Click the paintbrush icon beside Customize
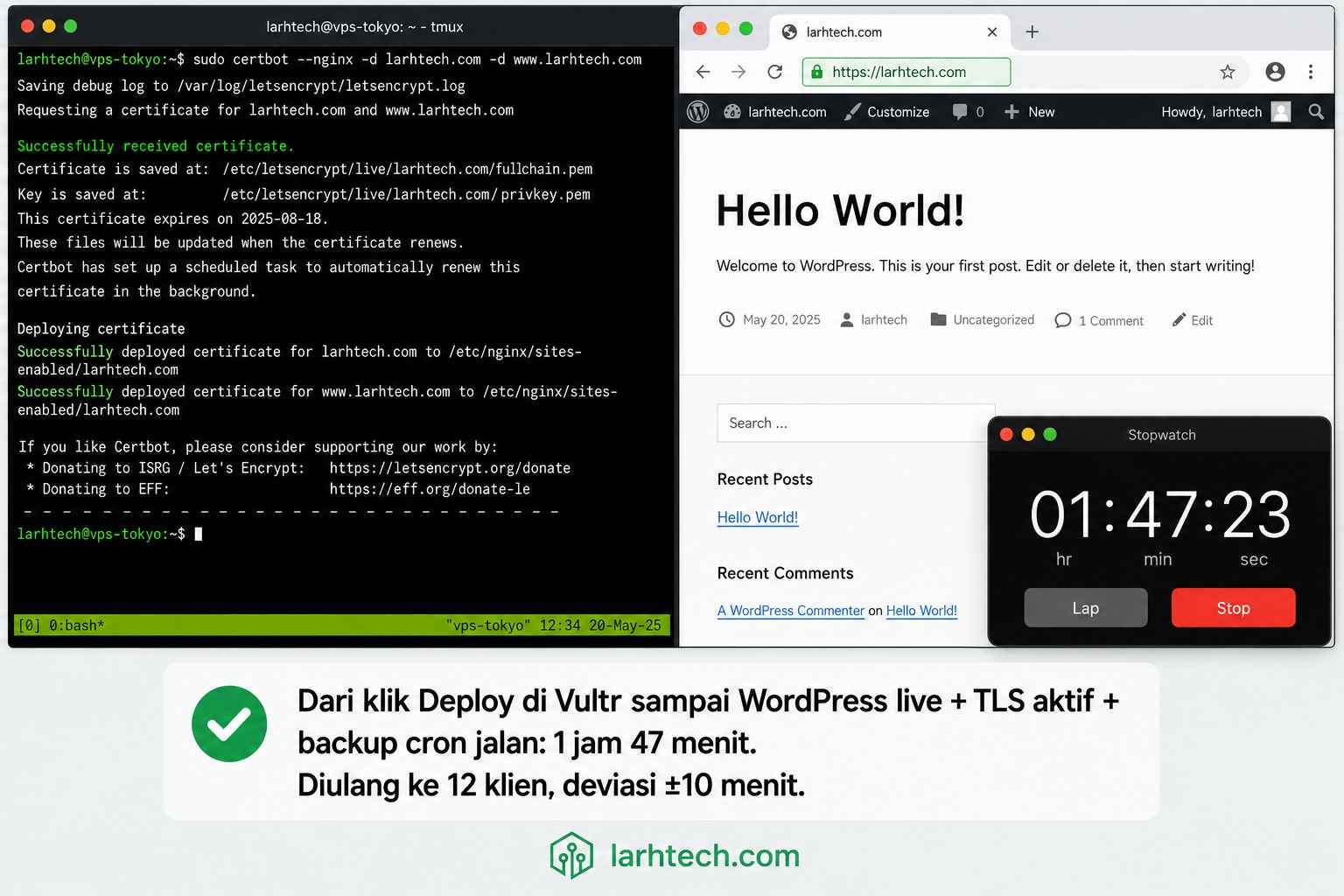The image size is (1344, 896). 852,112
